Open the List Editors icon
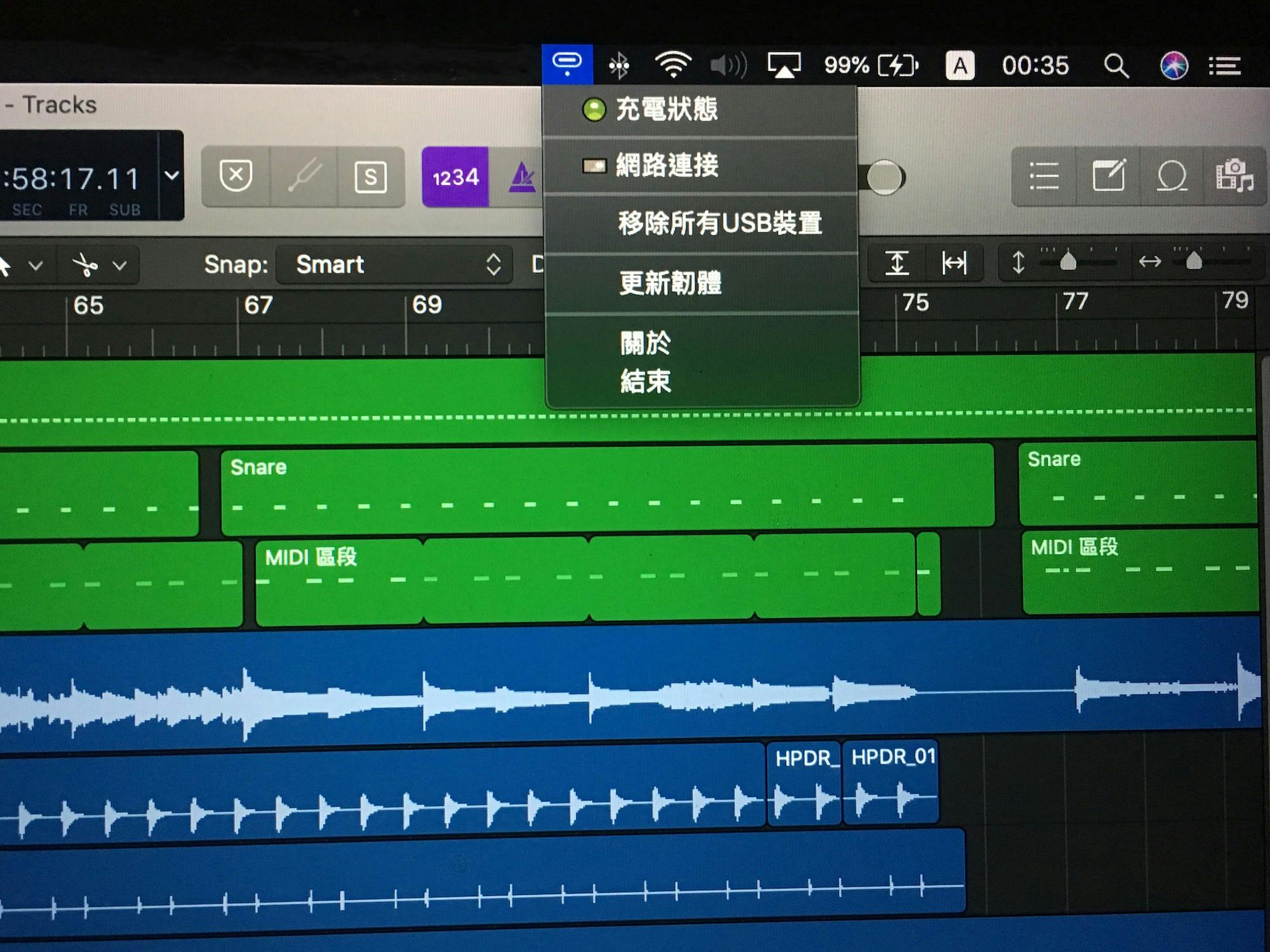This screenshot has width=1270, height=952. (x=1044, y=176)
